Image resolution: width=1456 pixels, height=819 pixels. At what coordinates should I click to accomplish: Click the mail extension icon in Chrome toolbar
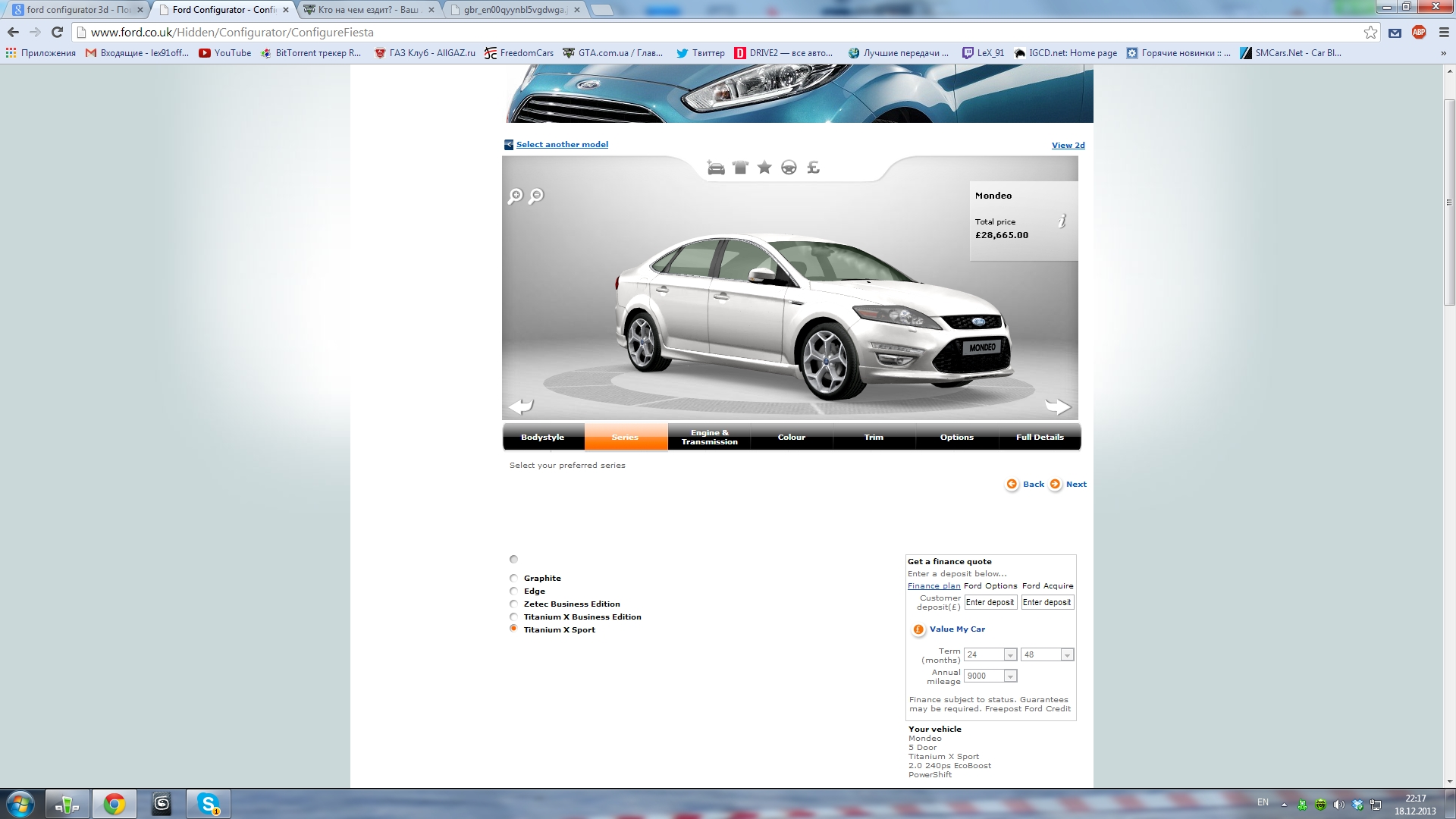click(1395, 33)
